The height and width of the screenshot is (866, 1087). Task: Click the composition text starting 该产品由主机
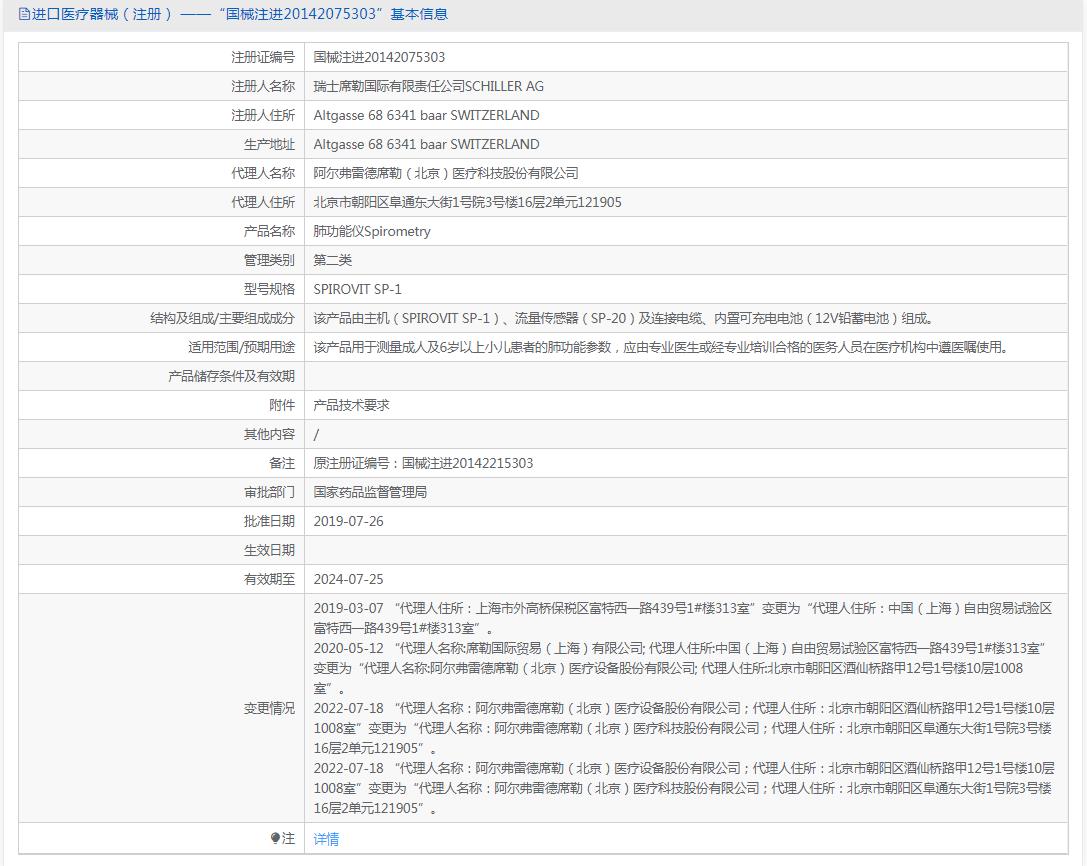pyautogui.click(x=623, y=318)
